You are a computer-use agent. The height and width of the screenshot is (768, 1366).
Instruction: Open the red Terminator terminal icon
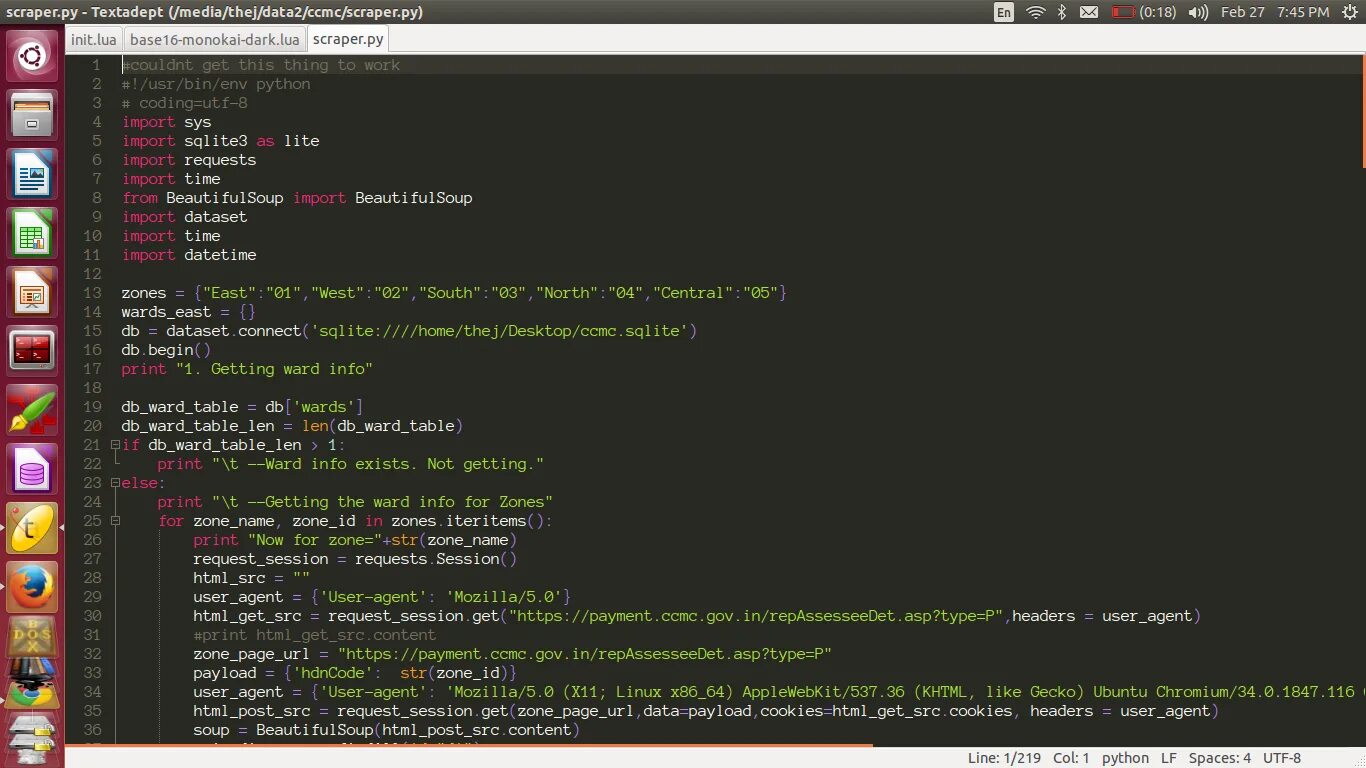click(32, 350)
